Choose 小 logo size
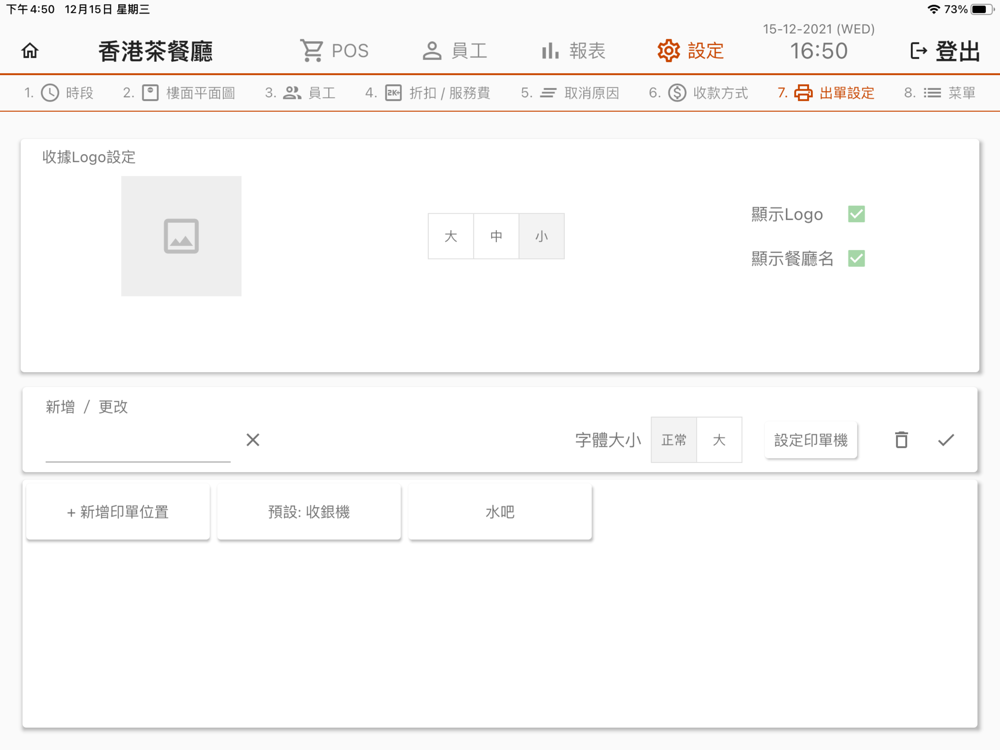The width and height of the screenshot is (1000, 750). point(541,236)
